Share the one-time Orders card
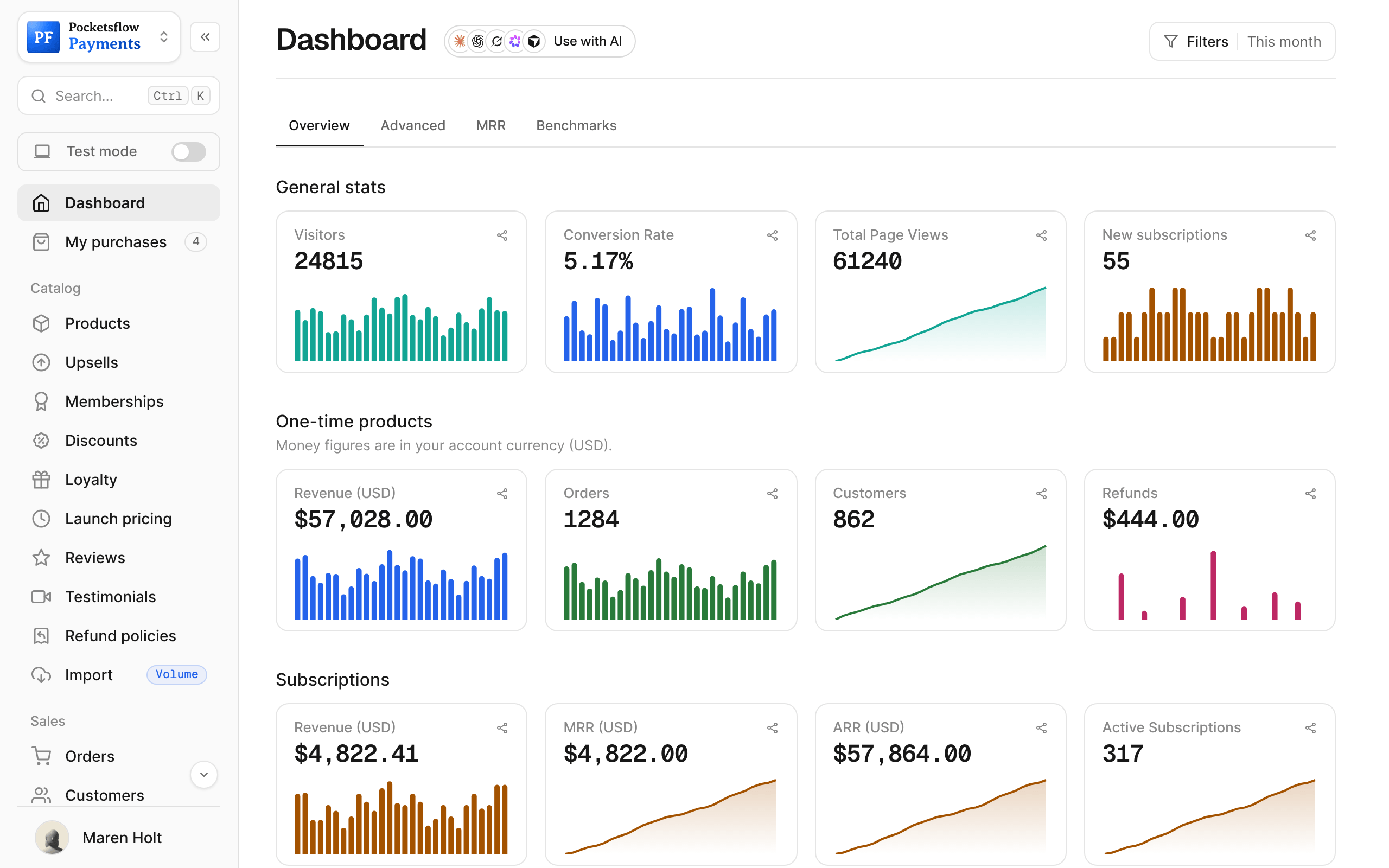This screenshot has width=1389, height=868. pos(772,494)
